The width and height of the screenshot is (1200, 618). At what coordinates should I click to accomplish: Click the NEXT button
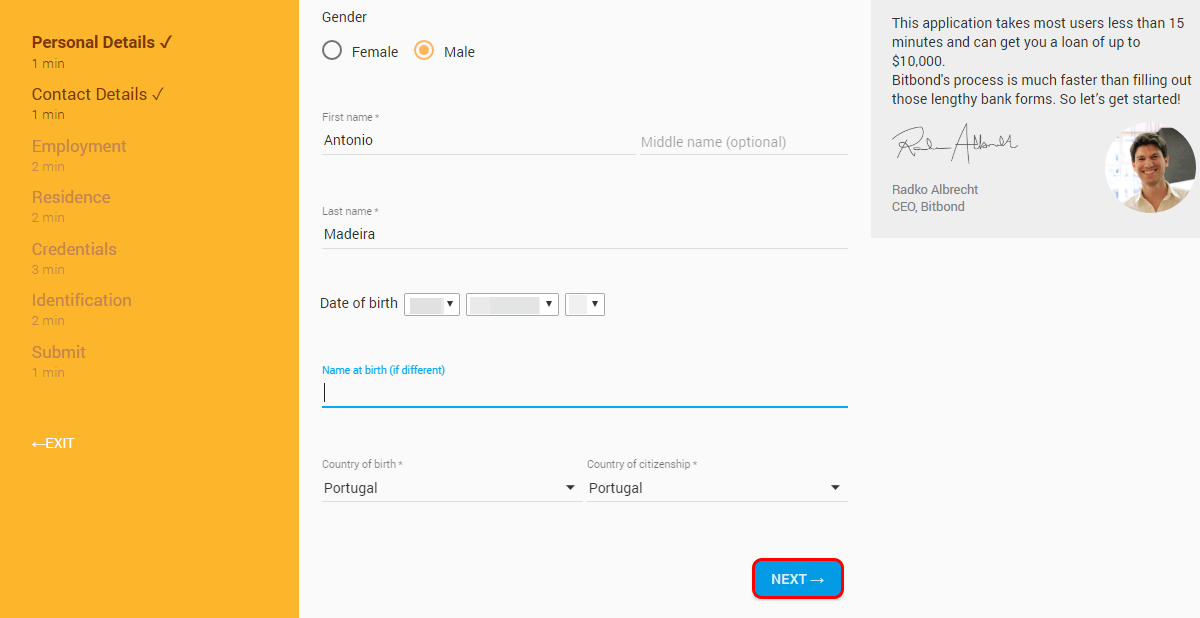pyautogui.click(x=798, y=579)
